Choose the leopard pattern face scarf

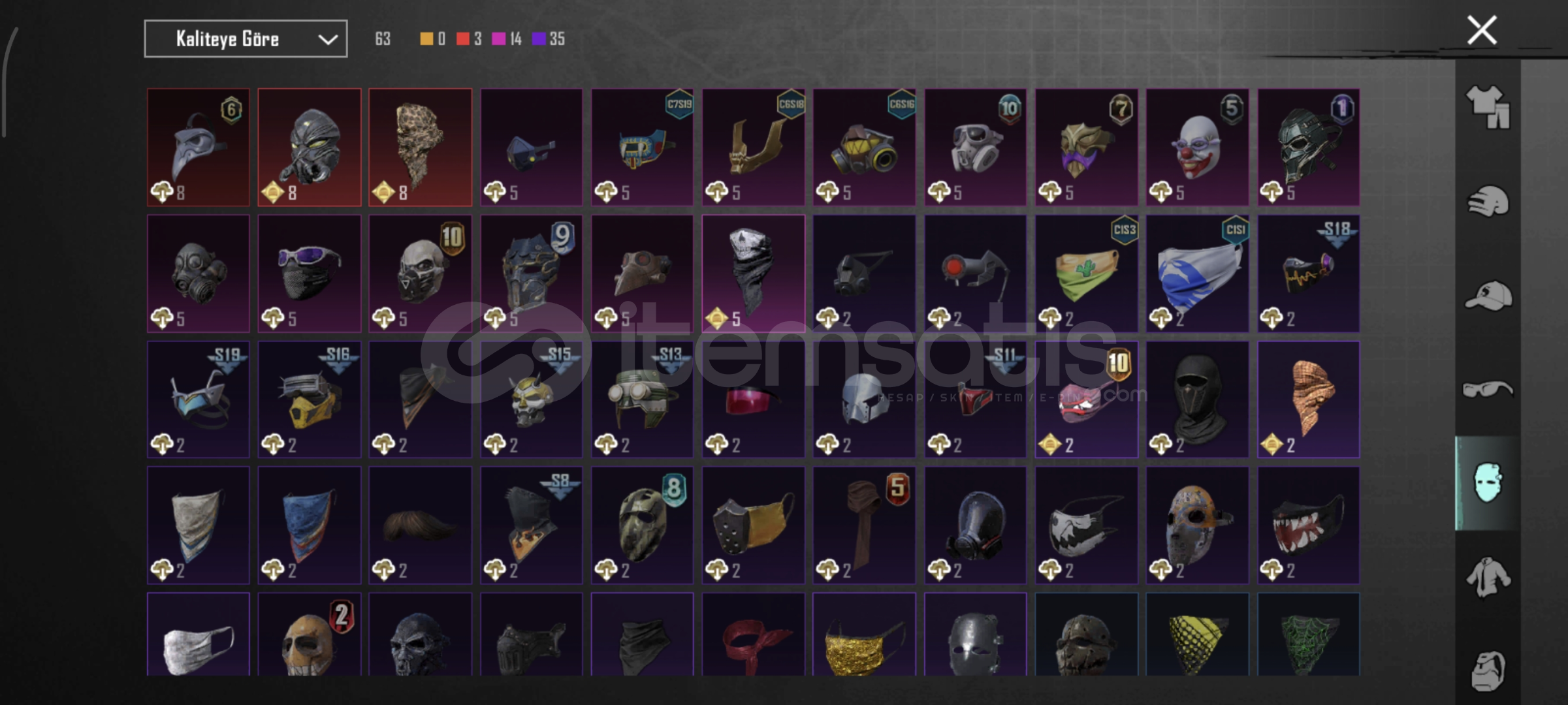(420, 148)
